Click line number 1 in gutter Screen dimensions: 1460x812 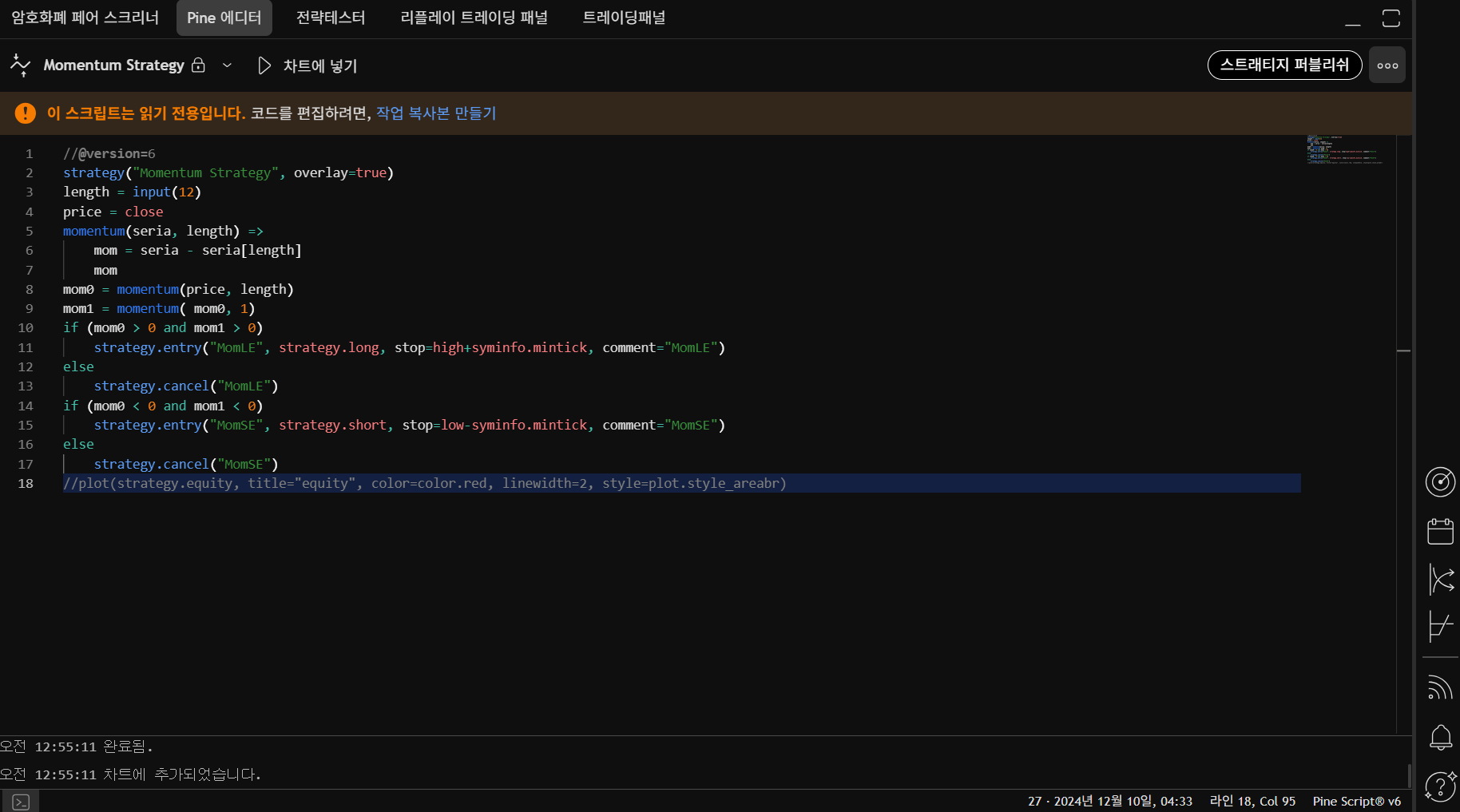[30, 153]
